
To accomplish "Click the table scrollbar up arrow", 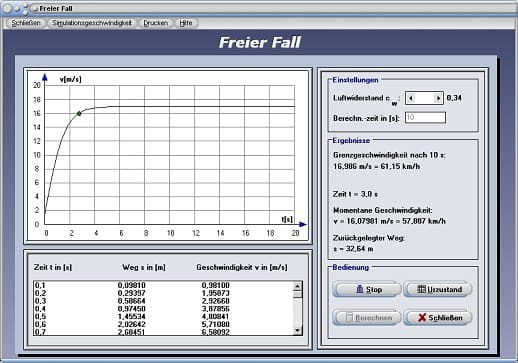I will tap(297, 286).
